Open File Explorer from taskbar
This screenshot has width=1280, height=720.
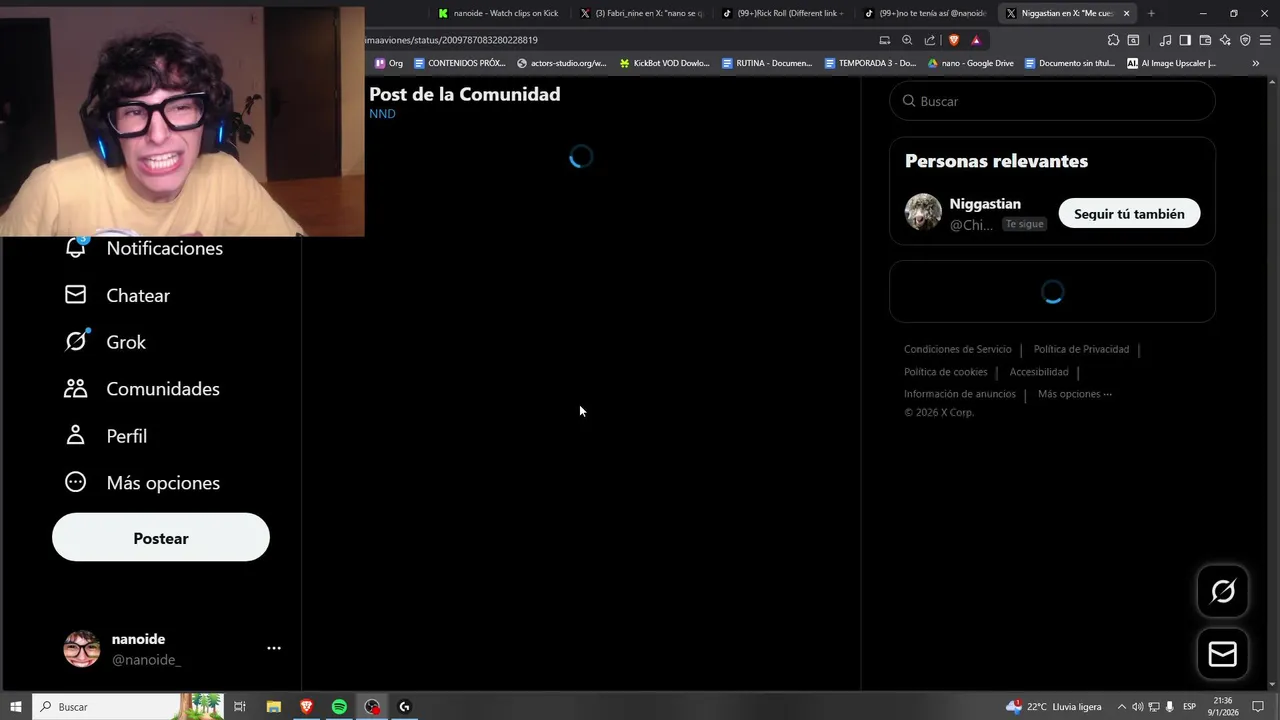(273, 707)
